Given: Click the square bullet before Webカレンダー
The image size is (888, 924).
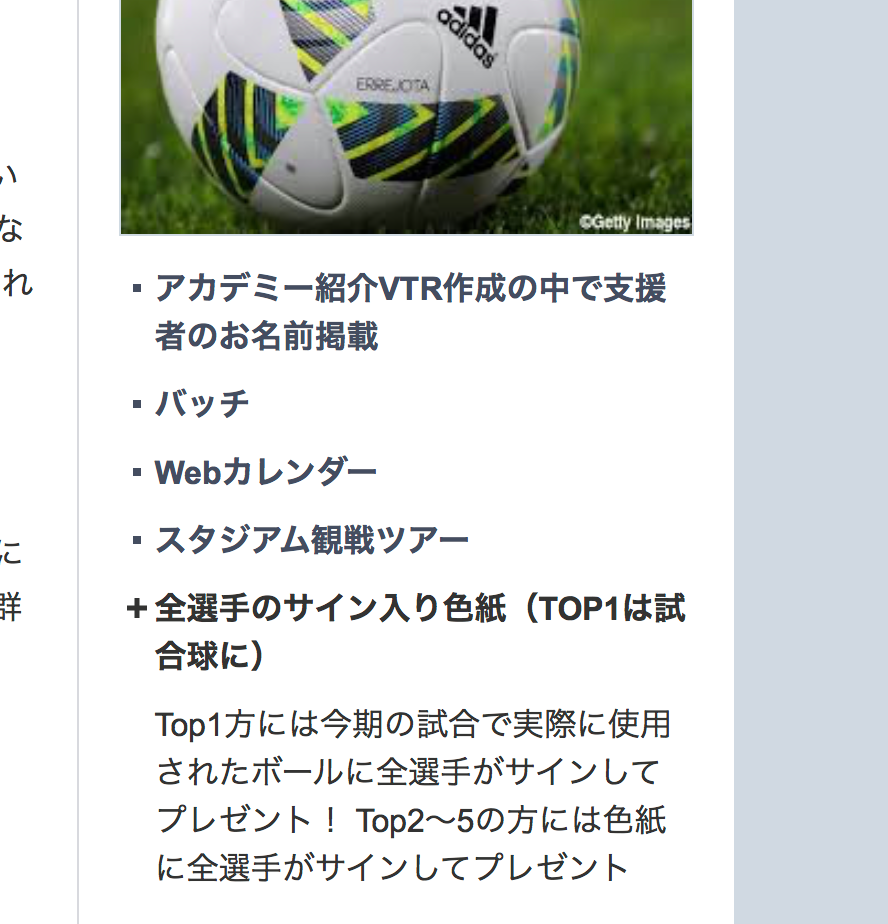Looking at the screenshot, I should (137, 473).
